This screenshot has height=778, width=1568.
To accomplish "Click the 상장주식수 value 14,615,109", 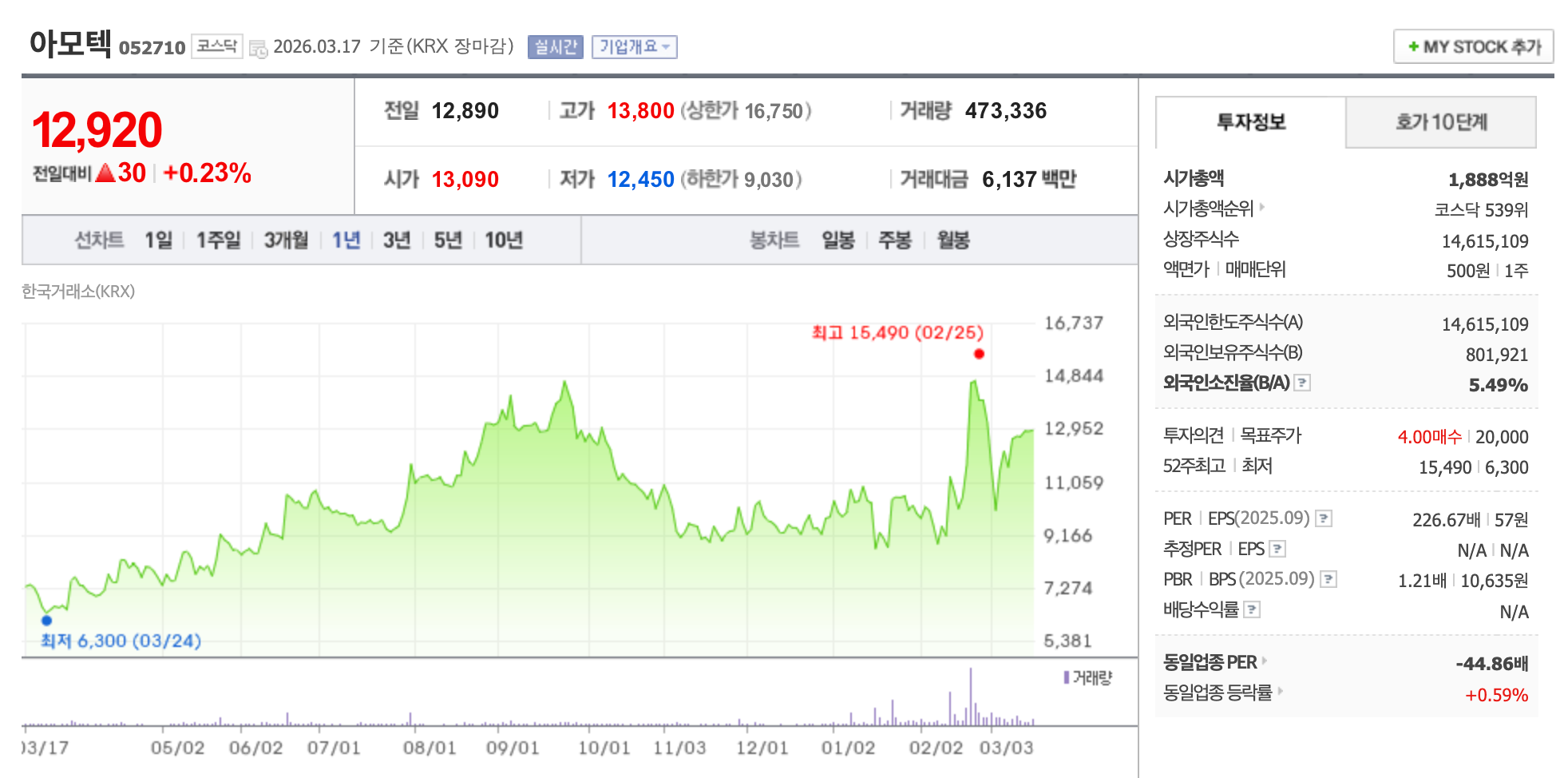I will point(1485,241).
